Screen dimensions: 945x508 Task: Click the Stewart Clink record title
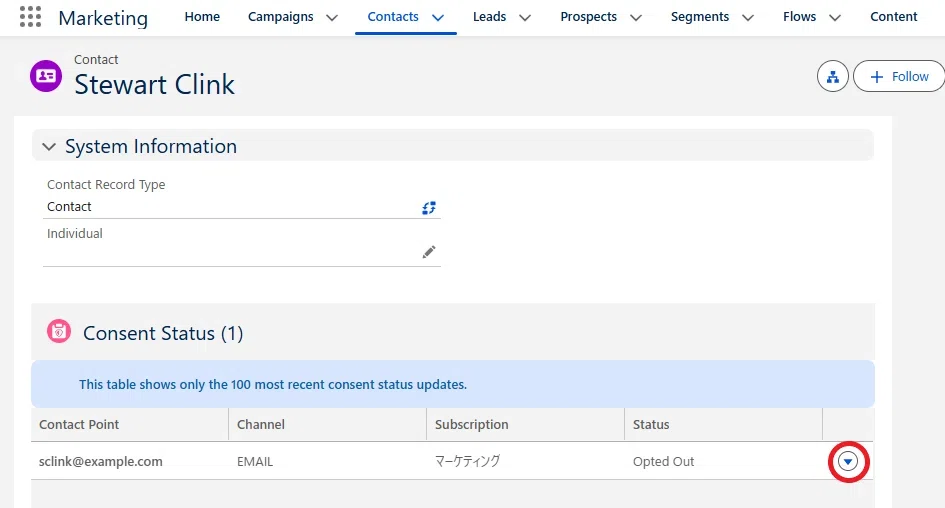coord(154,84)
